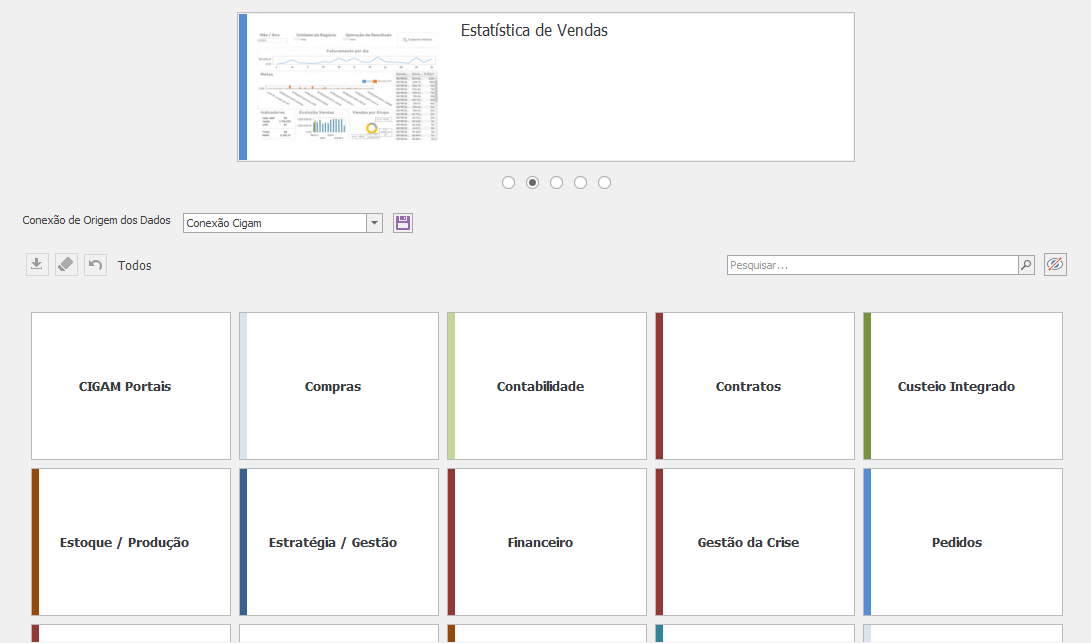Click the Estatística de Vendas title
Viewport: 1091px width, 643px height.
click(534, 31)
